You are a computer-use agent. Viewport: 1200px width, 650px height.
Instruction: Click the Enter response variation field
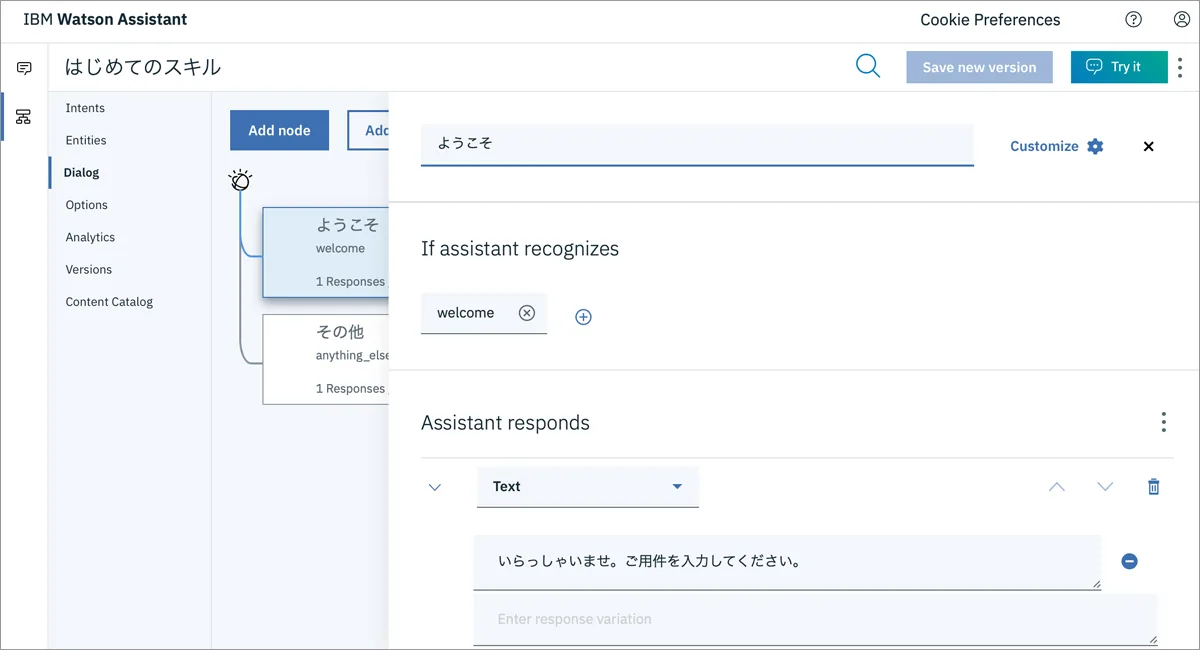(815, 620)
